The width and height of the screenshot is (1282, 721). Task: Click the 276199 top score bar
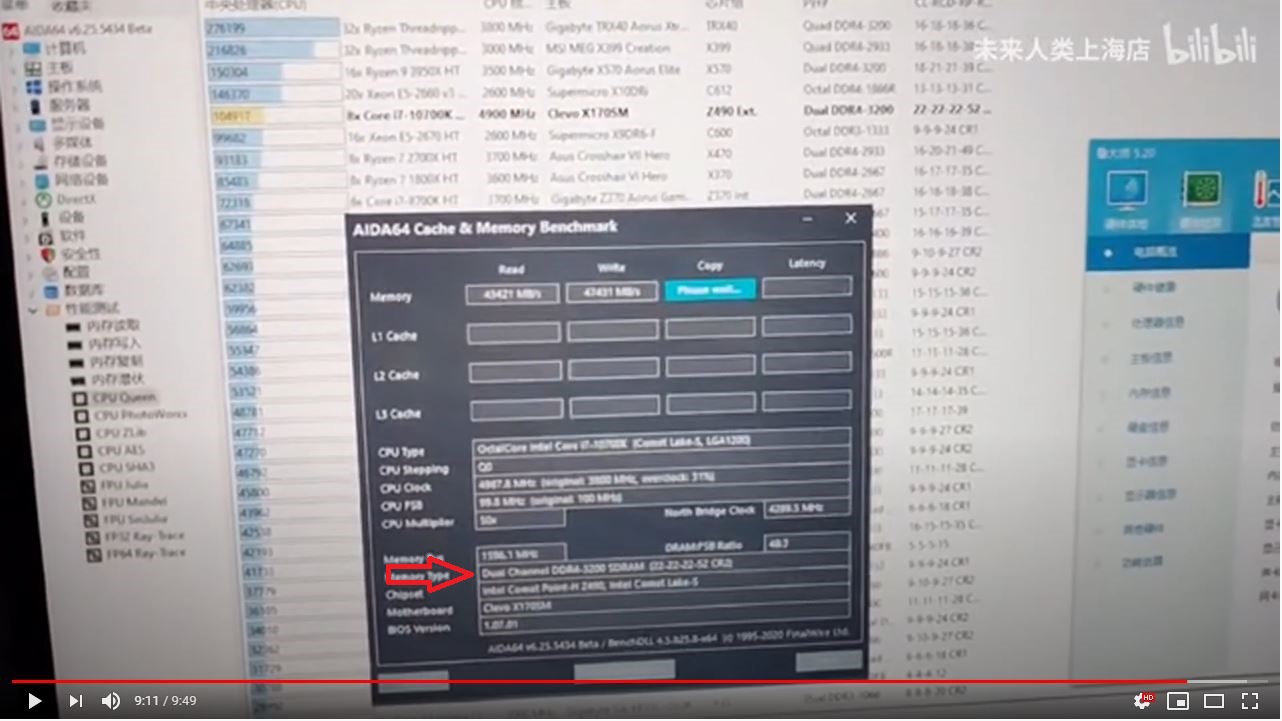point(272,29)
